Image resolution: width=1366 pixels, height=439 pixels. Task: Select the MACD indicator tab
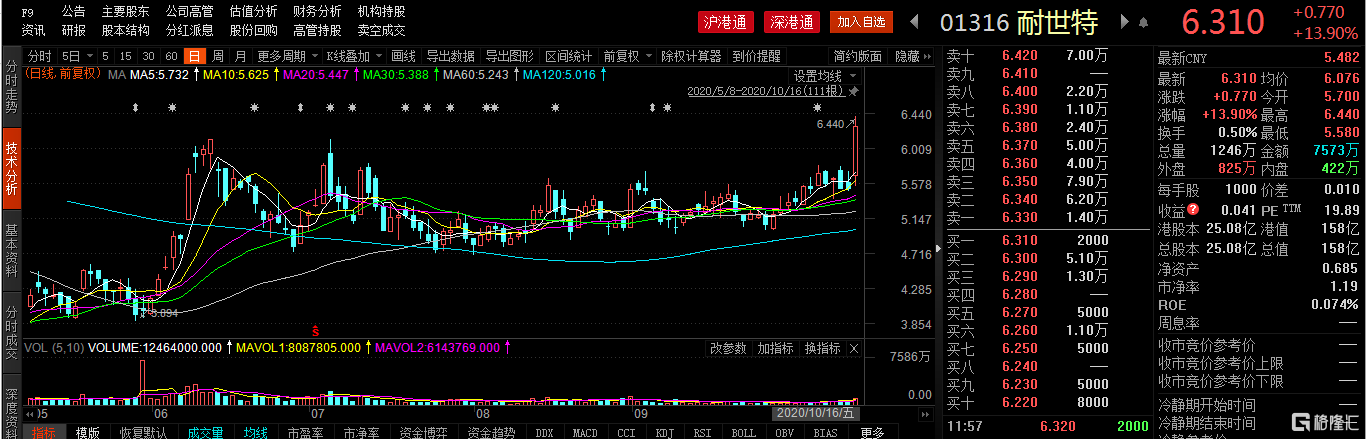[585, 432]
